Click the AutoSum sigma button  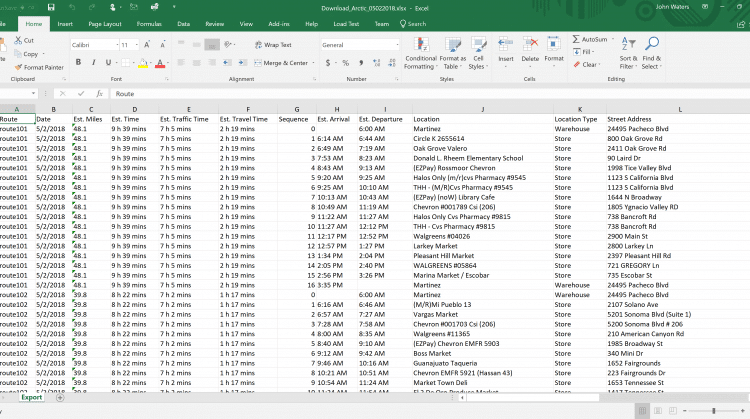[590, 39]
